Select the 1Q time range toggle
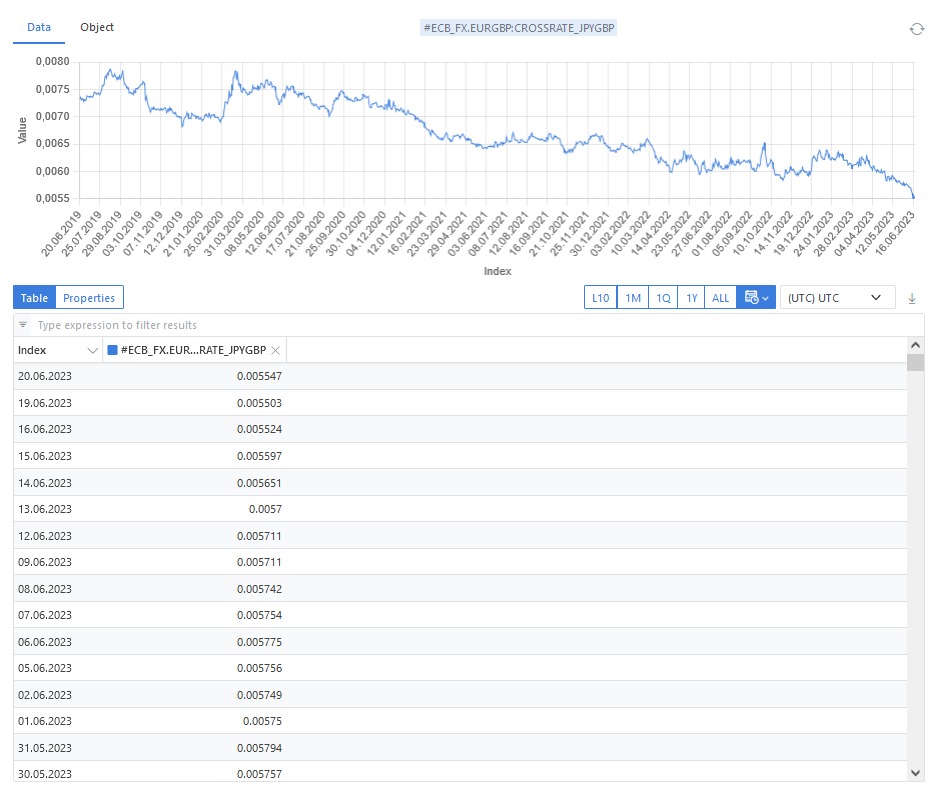The width and height of the screenshot is (942, 793). tap(662, 298)
